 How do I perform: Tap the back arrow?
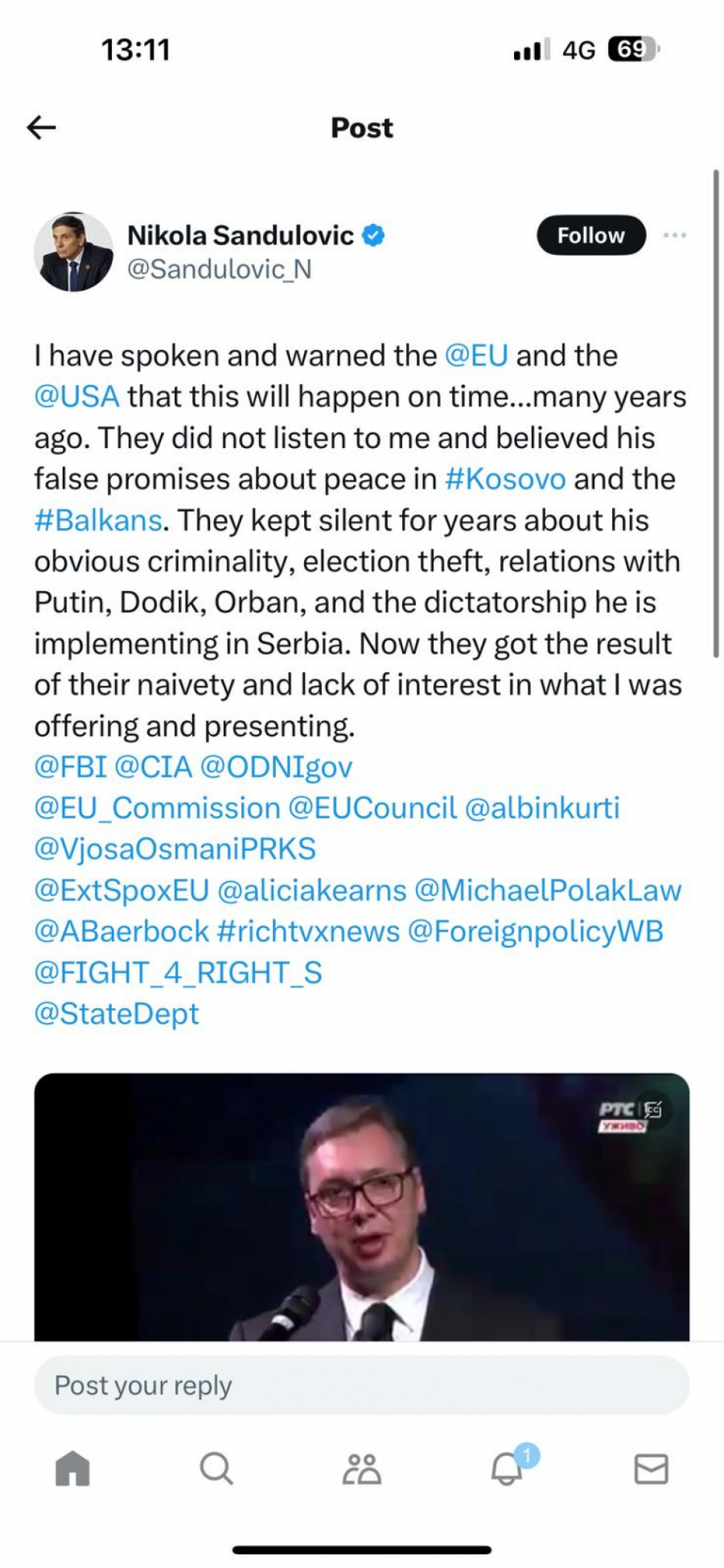[x=41, y=127]
